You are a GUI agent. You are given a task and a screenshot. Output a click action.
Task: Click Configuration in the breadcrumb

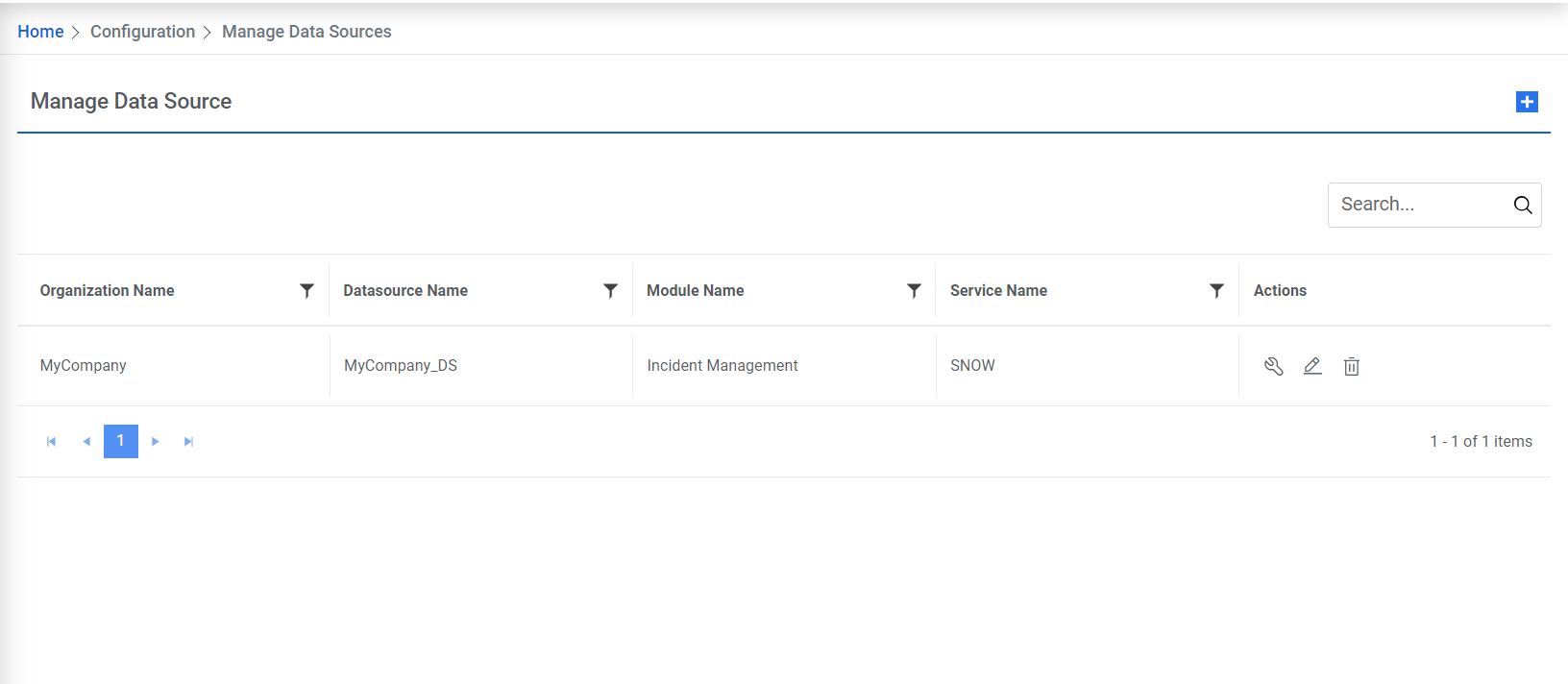click(142, 32)
